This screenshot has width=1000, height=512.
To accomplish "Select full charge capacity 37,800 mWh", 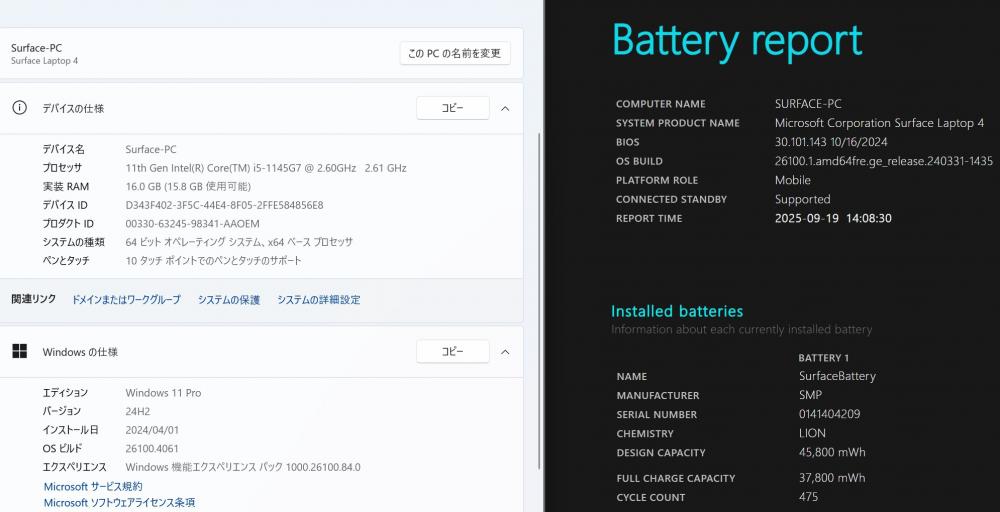I will [832, 478].
